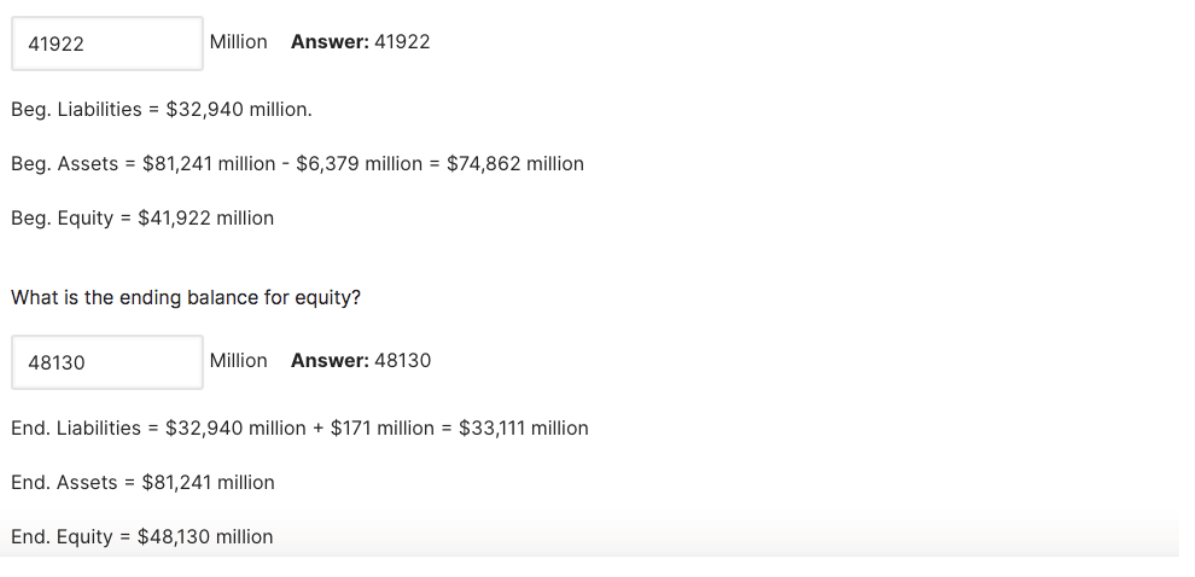The image size is (1195, 577).
Task: Click the Million label beside the 41922 field
Action: pos(239,42)
